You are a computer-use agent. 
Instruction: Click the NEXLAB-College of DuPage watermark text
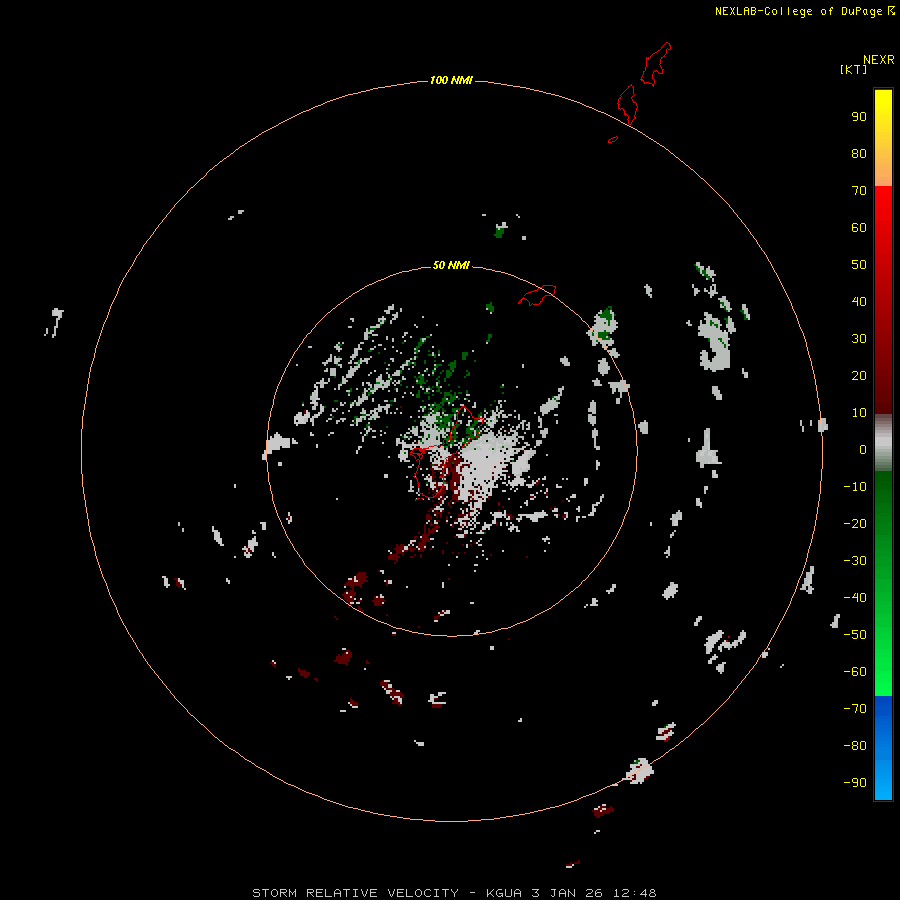click(804, 11)
